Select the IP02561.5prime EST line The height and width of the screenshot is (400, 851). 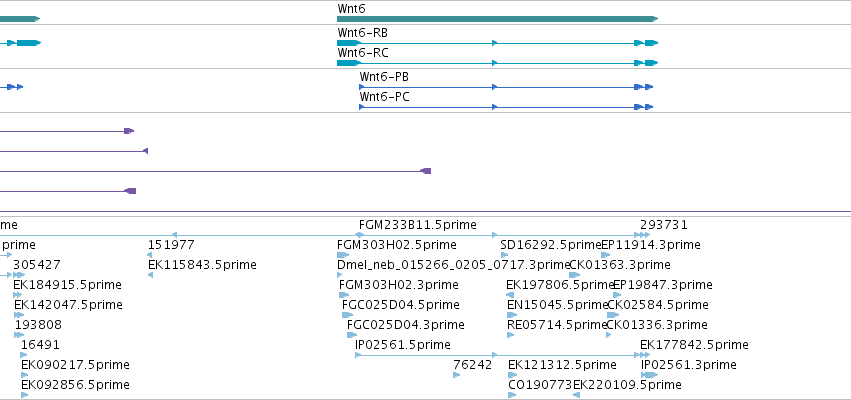pyautogui.click(x=497, y=355)
